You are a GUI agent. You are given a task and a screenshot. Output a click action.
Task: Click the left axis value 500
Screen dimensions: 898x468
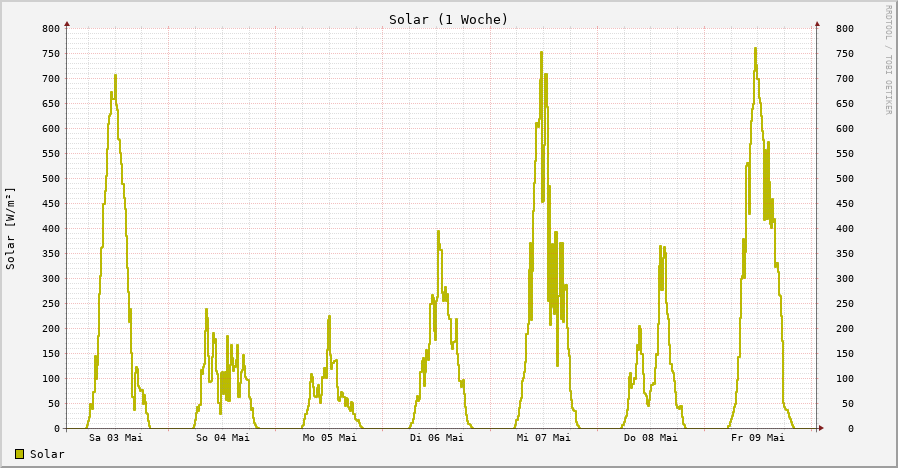[51, 179]
